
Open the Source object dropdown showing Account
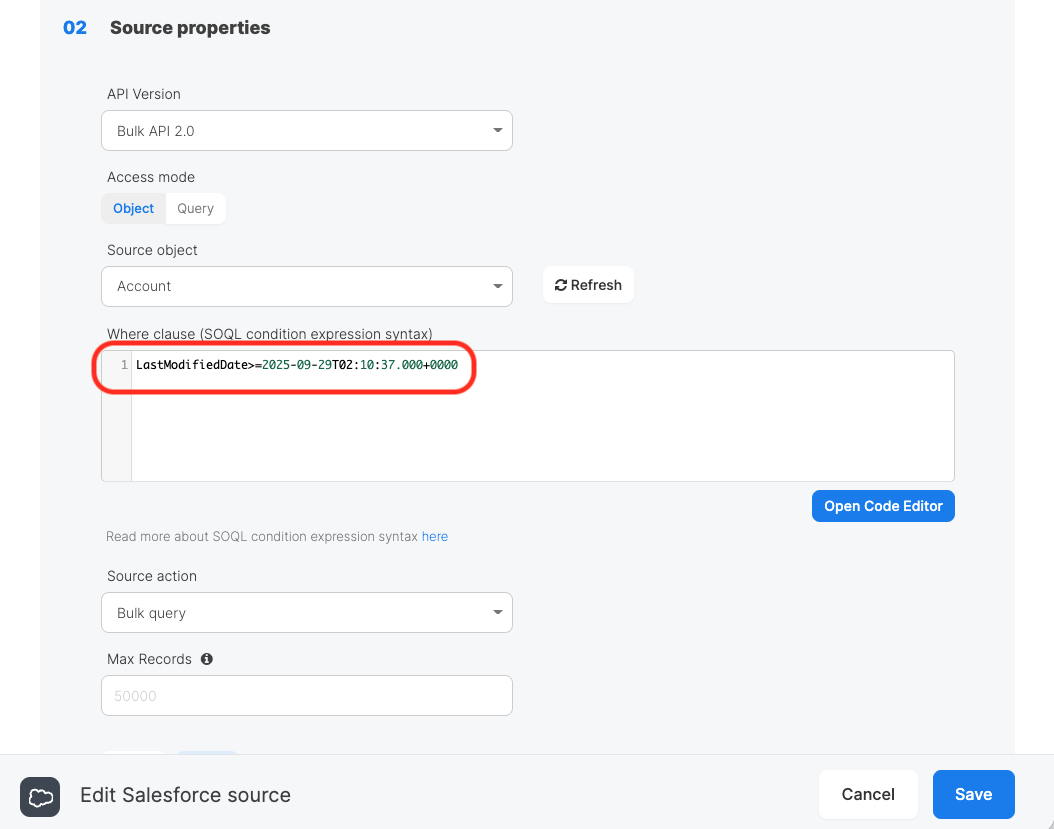[307, 286]
